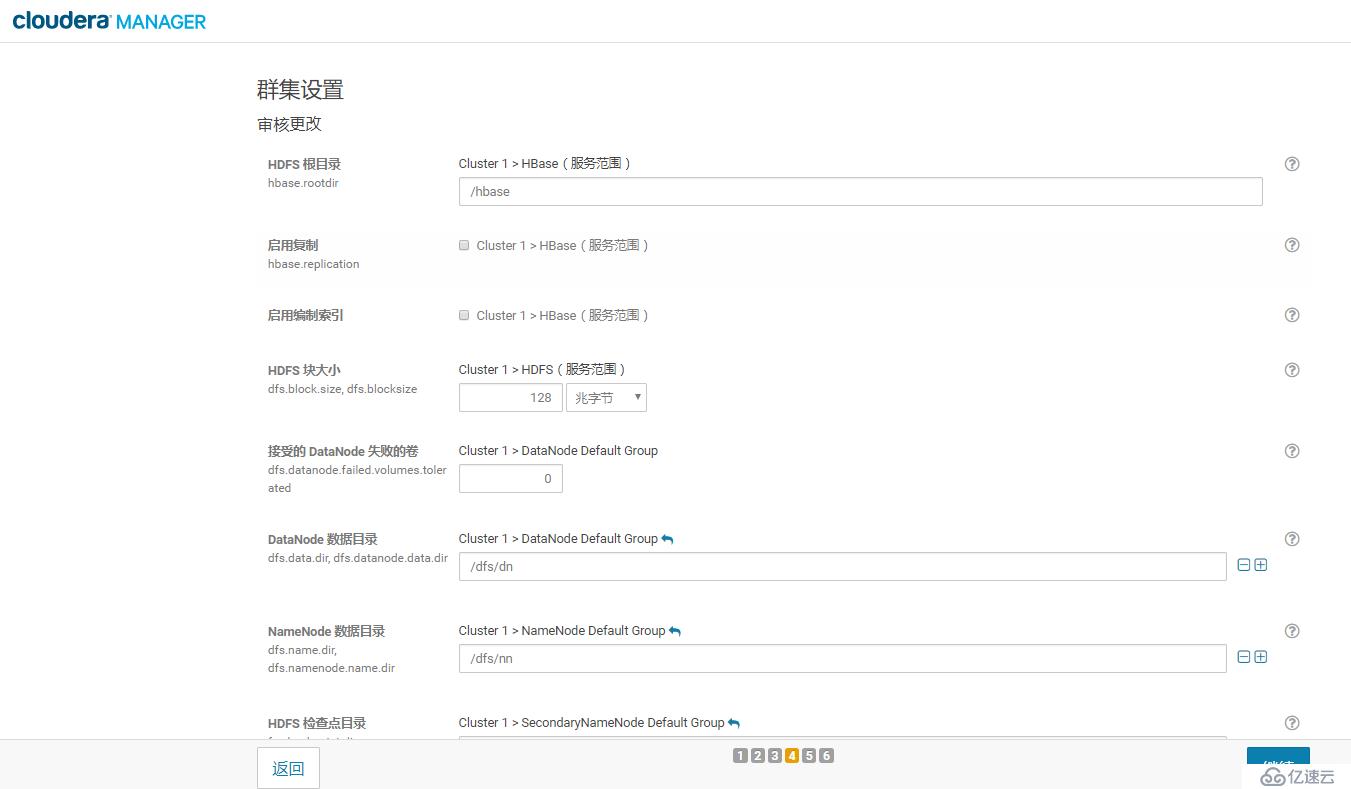
Task: Go to wizard step 5
Action: pyautogui.click(x=809, y=756)
